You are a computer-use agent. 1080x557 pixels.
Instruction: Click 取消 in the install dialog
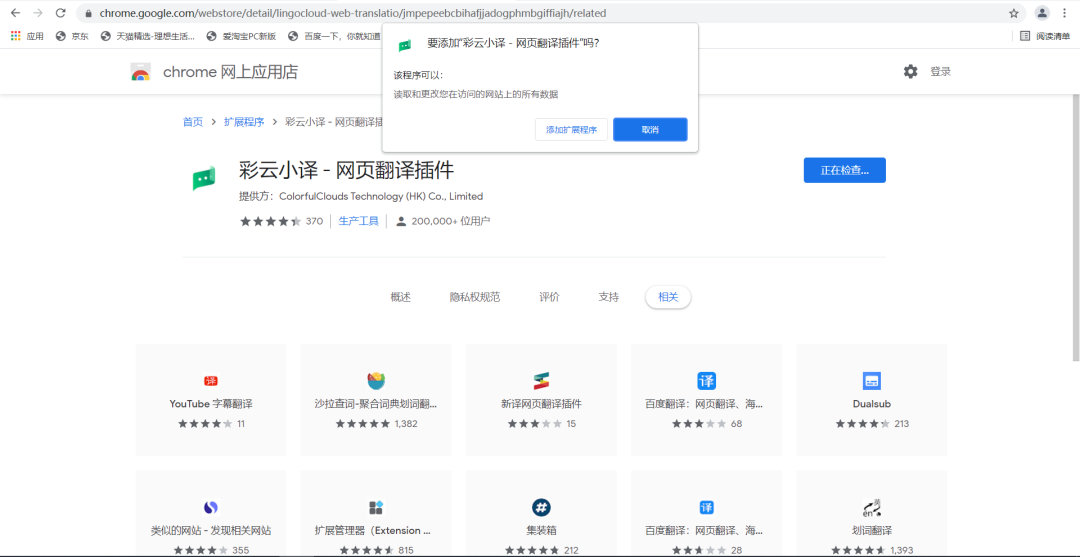coord(650,129)
